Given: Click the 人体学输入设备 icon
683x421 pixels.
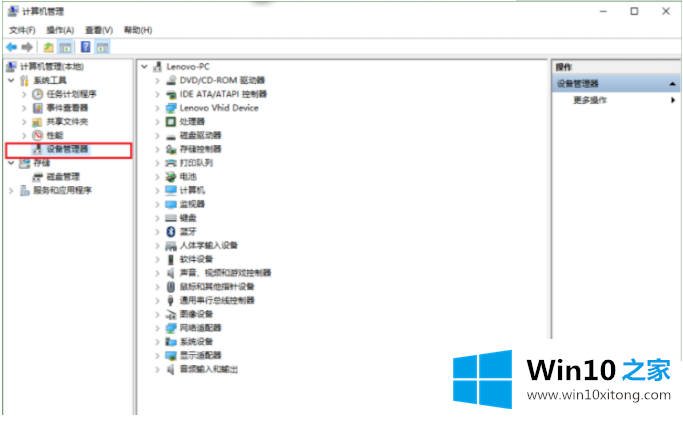Looking at the screenshot, I should pyautogui.click(x=171, y=246).
